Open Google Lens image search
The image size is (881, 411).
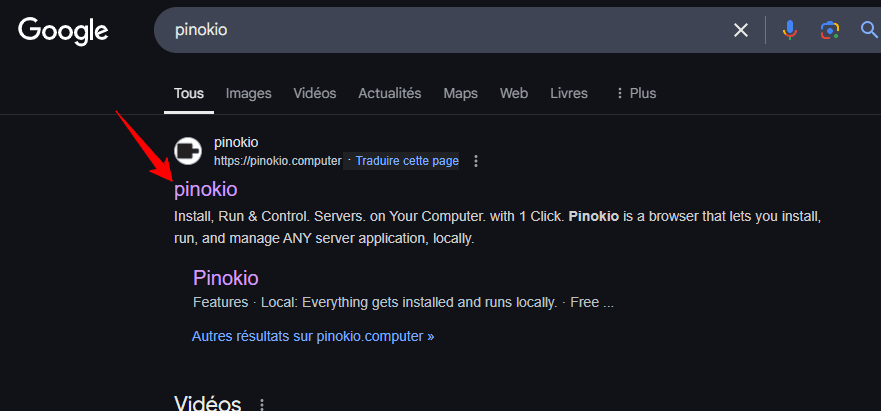coord(829,30)
